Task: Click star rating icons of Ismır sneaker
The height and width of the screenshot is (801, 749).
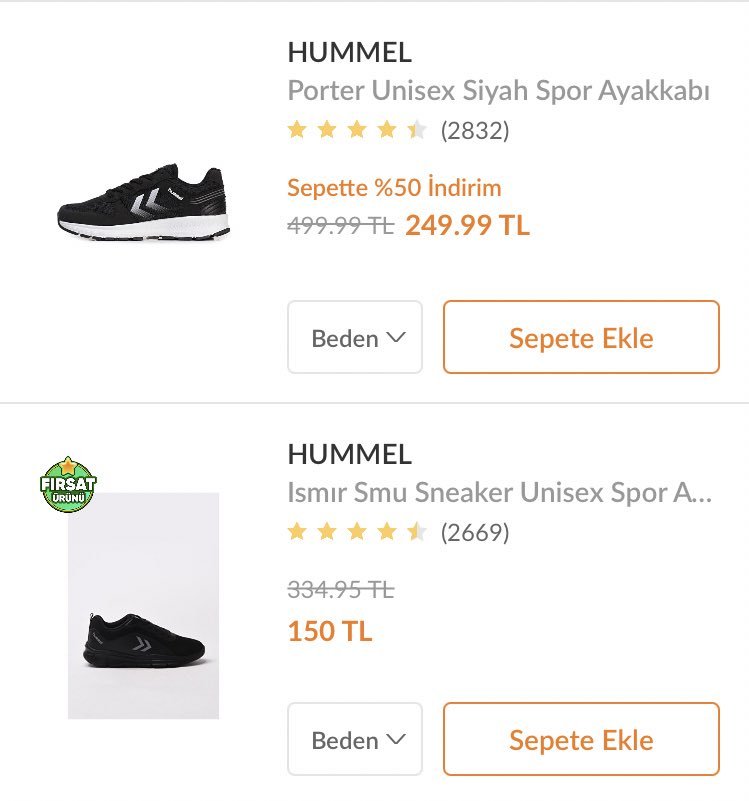Action: tap(357, 532)
